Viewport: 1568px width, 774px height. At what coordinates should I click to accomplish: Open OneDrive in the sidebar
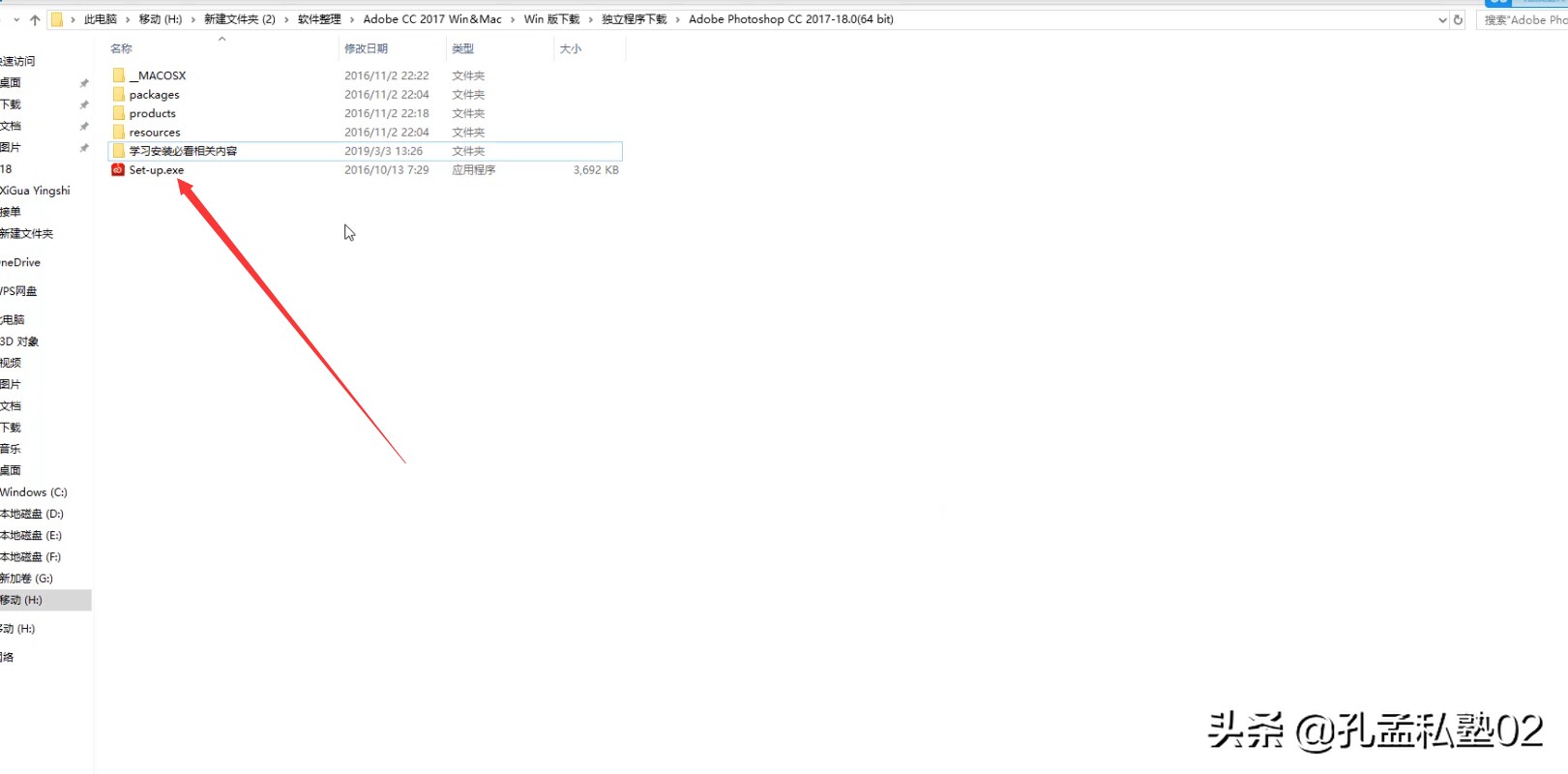(20, 262)
